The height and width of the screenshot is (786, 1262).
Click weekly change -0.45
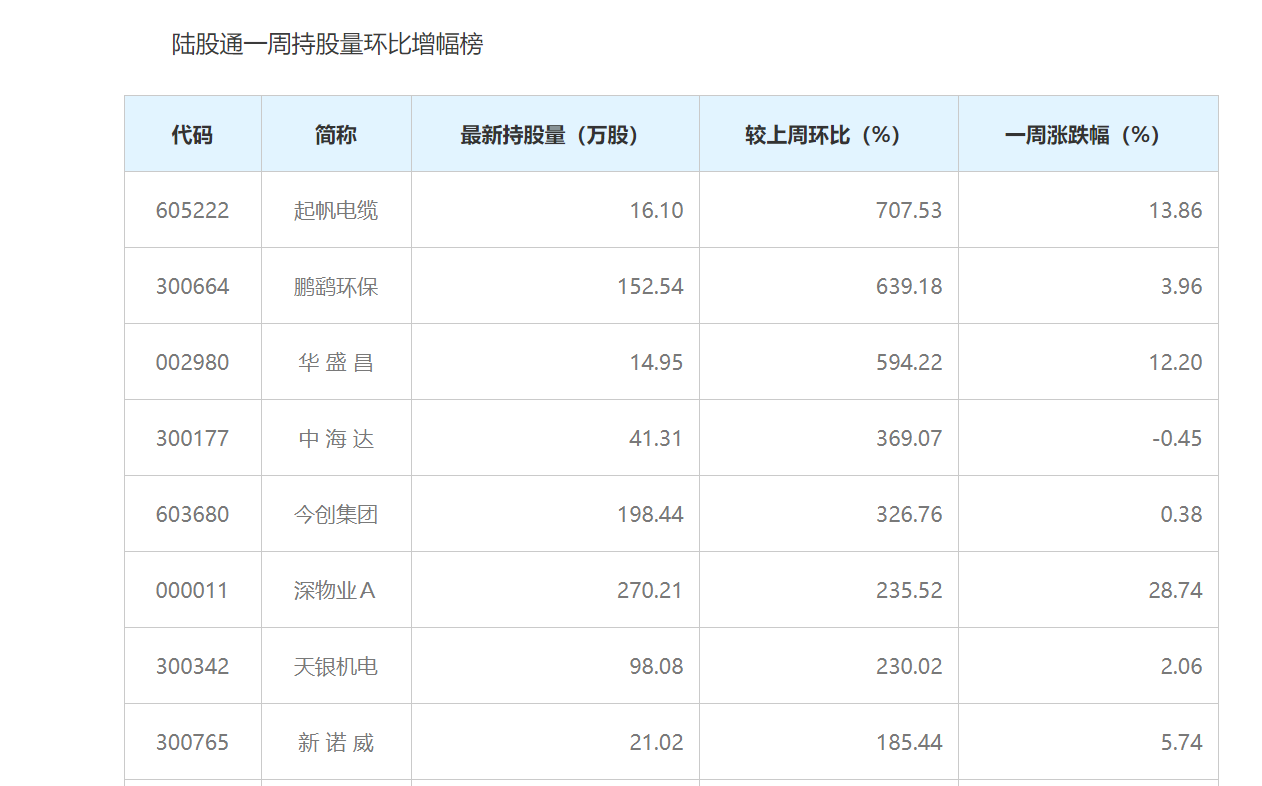click(x=1177, y=439)
